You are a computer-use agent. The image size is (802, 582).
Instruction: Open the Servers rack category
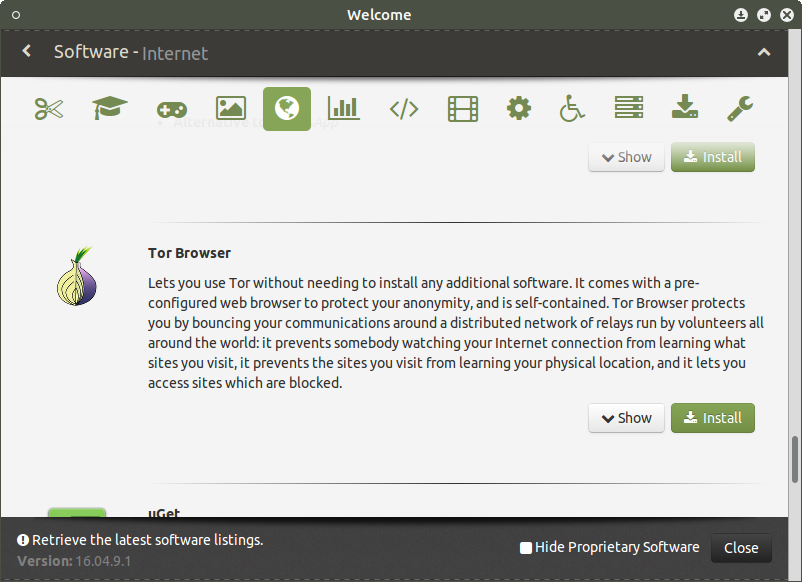pos(629,108)
